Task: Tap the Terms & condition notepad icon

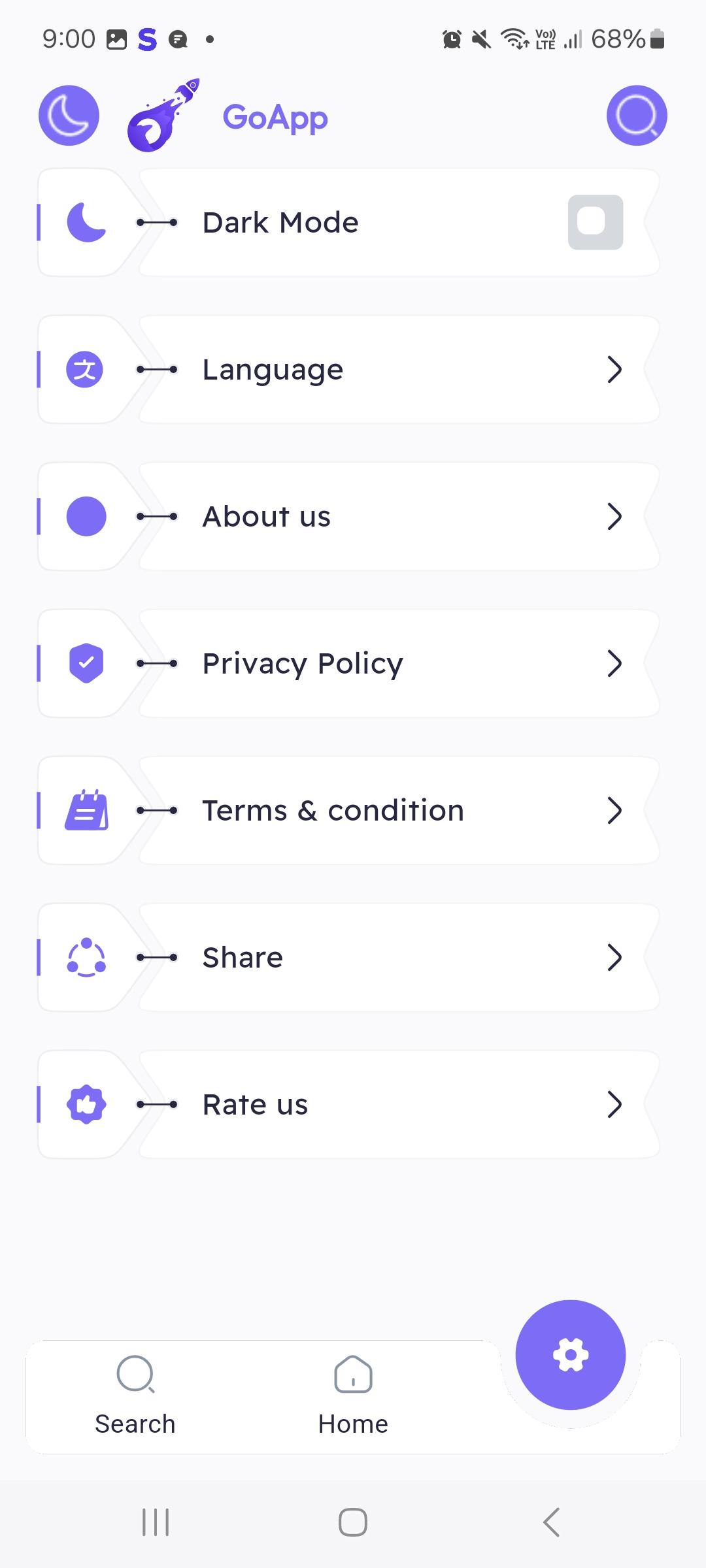Action: [86, 810]
